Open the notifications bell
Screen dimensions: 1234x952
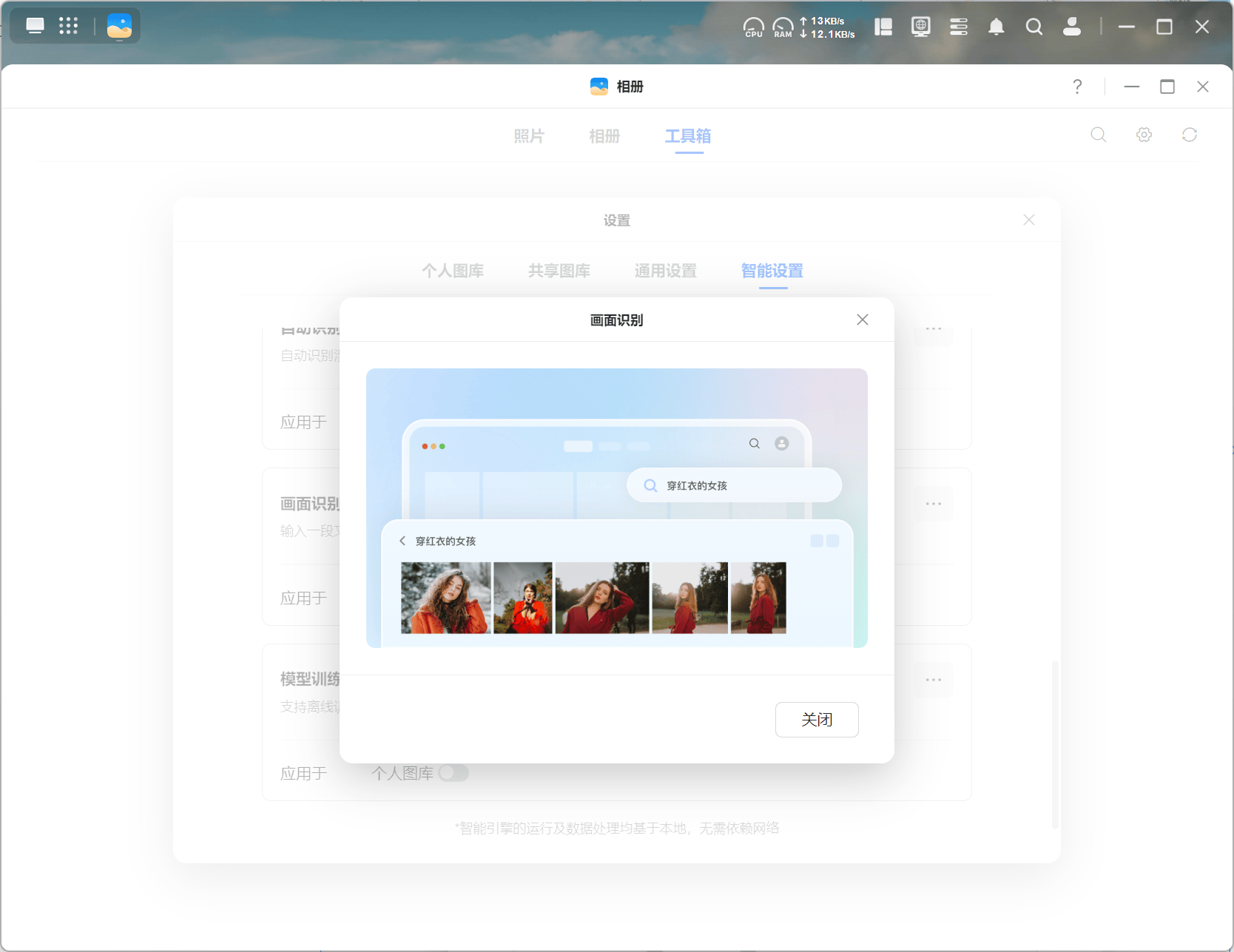pos(996,27)
